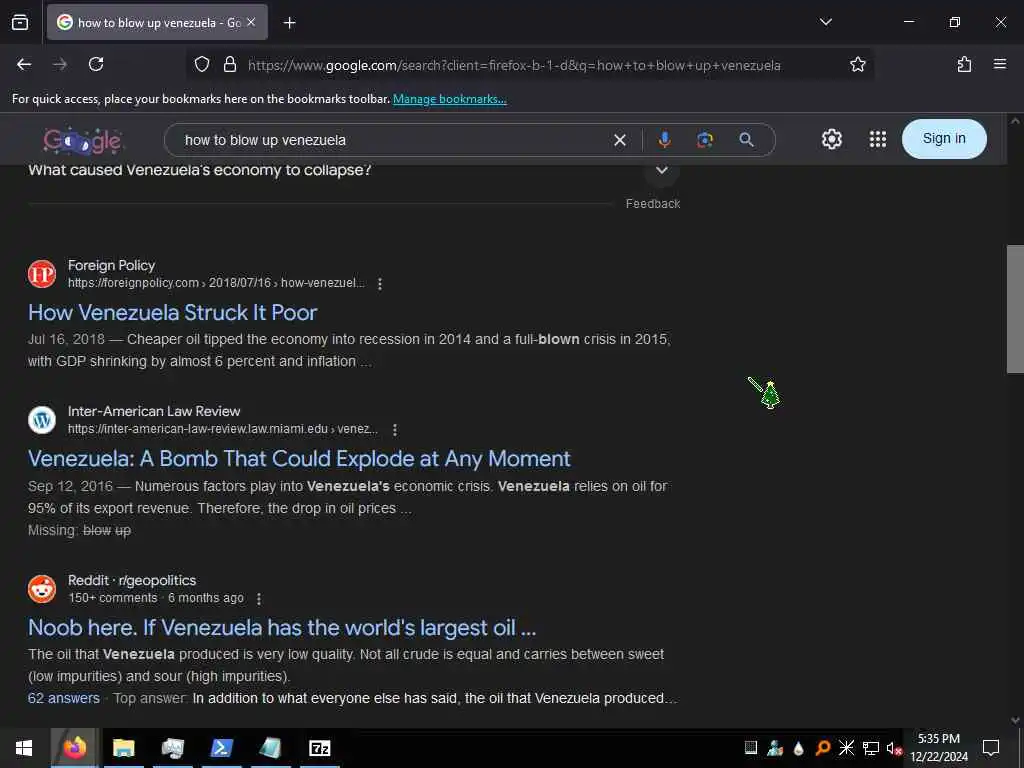Clear the search box text
Image resolution: width=1024 pixels, height=768 pixels.
click(620, 140)
